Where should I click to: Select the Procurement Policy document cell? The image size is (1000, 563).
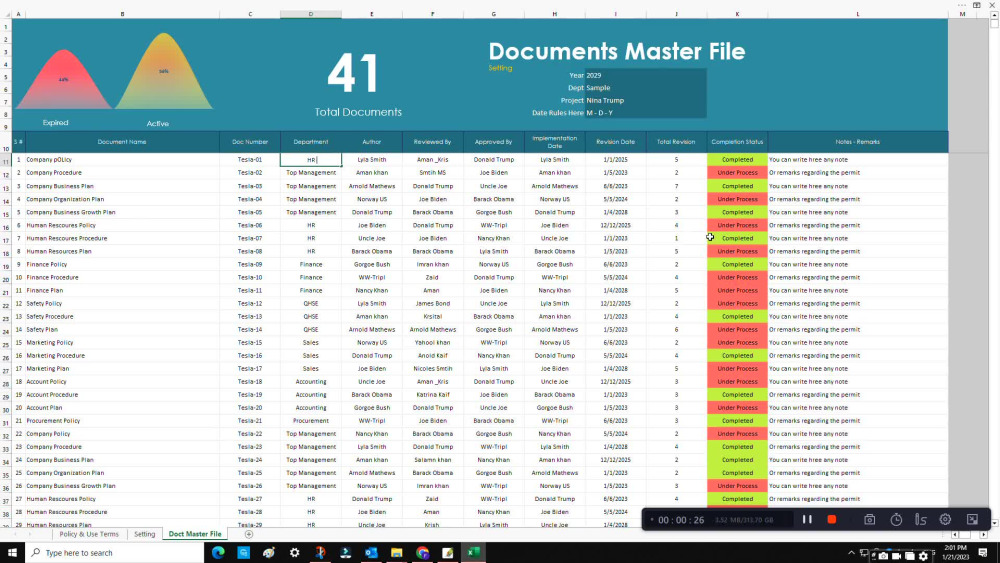tap(122, 421)
